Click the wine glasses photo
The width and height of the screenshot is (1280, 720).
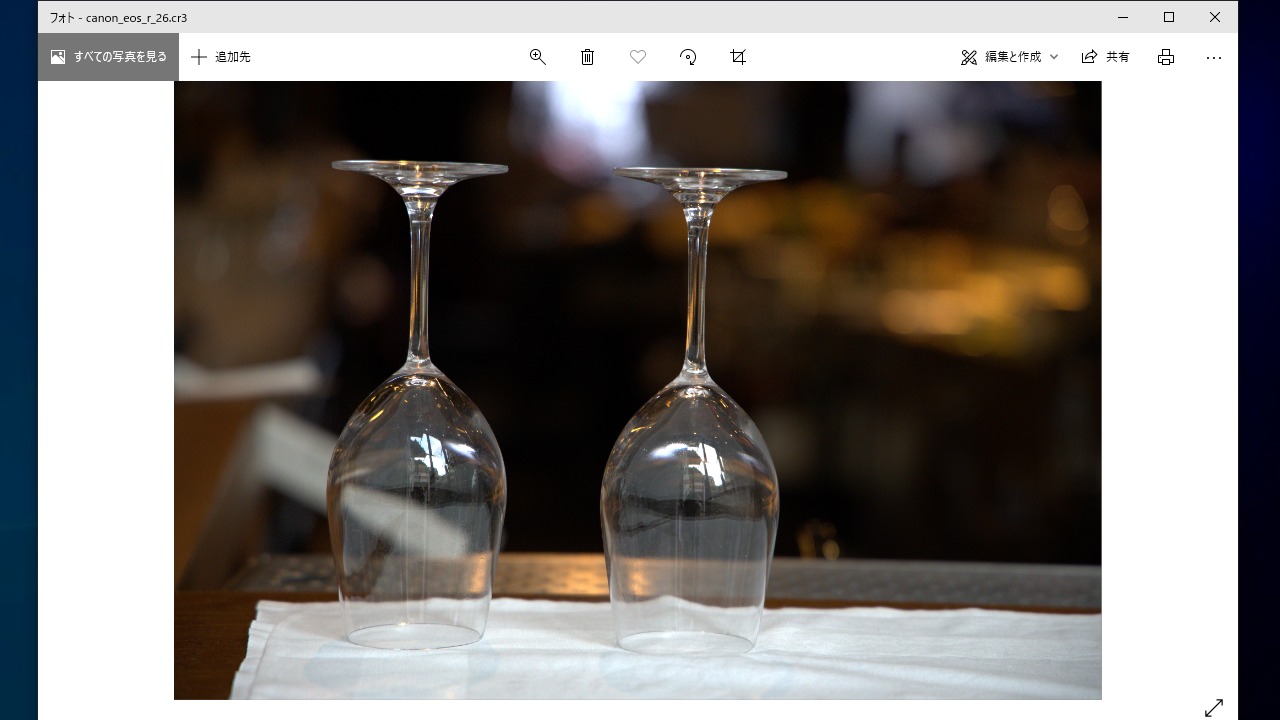pos(638,390)
